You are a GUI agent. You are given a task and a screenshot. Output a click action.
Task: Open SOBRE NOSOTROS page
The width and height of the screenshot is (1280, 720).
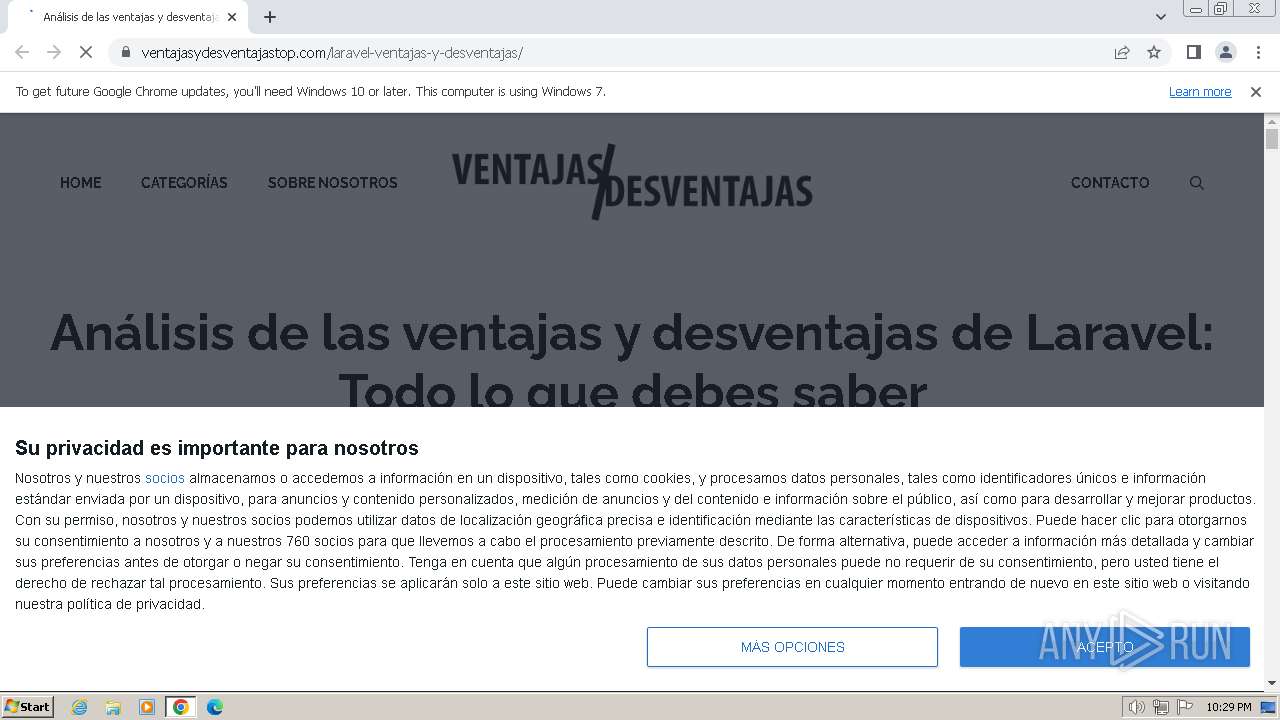click(333, 183)
